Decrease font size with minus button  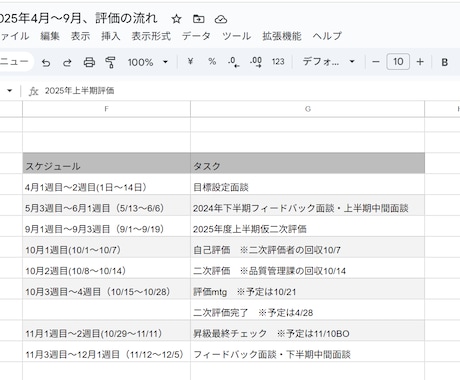click(x=376, y=62)
